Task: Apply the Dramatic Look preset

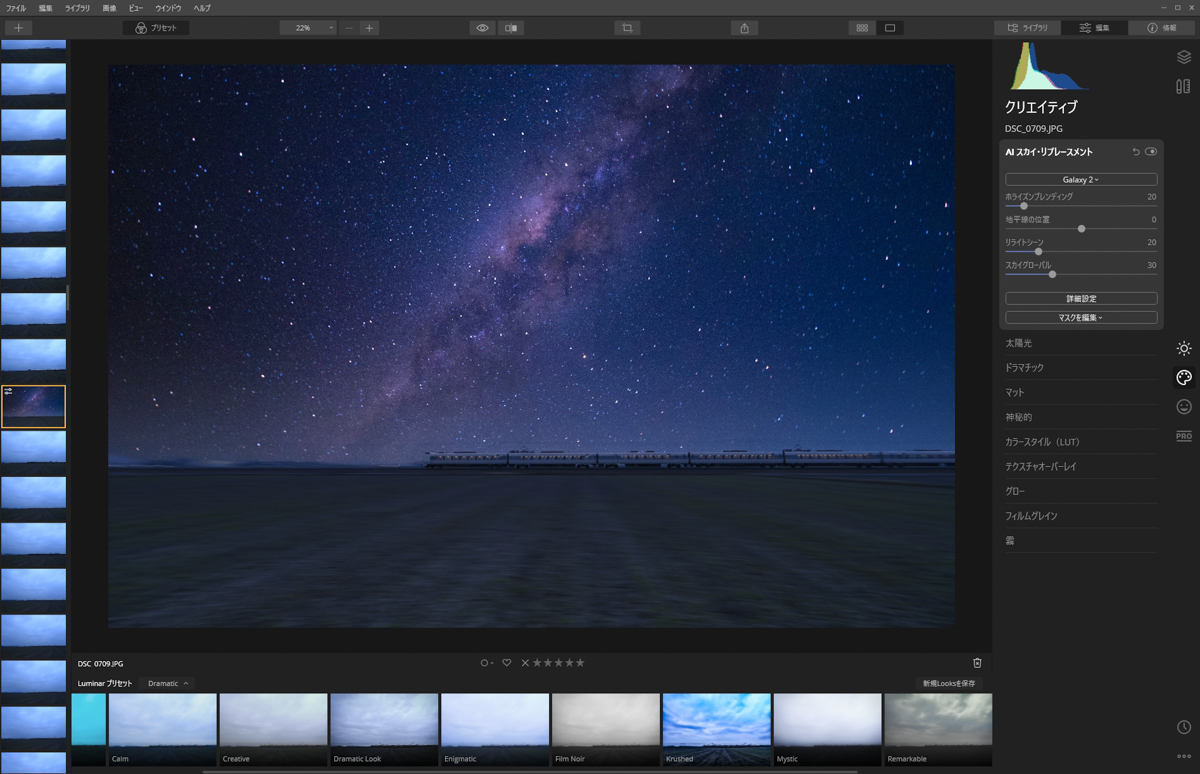Action: point(384,730)
